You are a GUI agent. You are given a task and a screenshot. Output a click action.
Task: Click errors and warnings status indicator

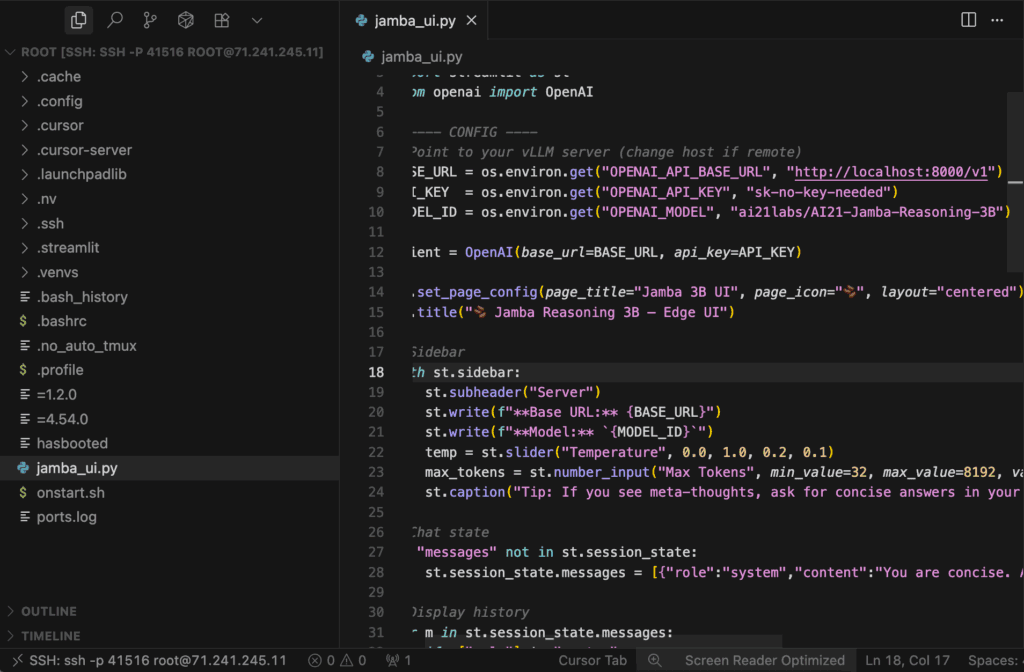pos(338,660)
